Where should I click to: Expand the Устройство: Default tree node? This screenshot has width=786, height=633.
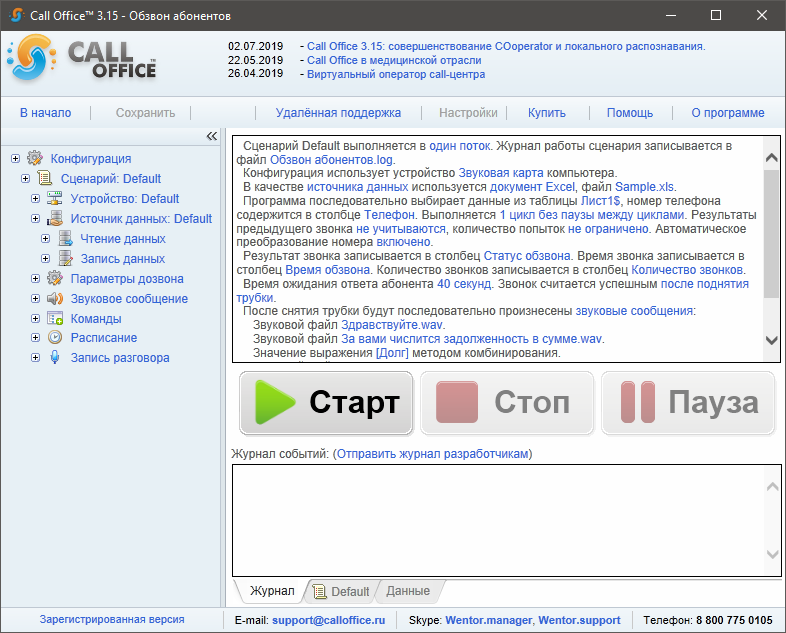(36, 198)
